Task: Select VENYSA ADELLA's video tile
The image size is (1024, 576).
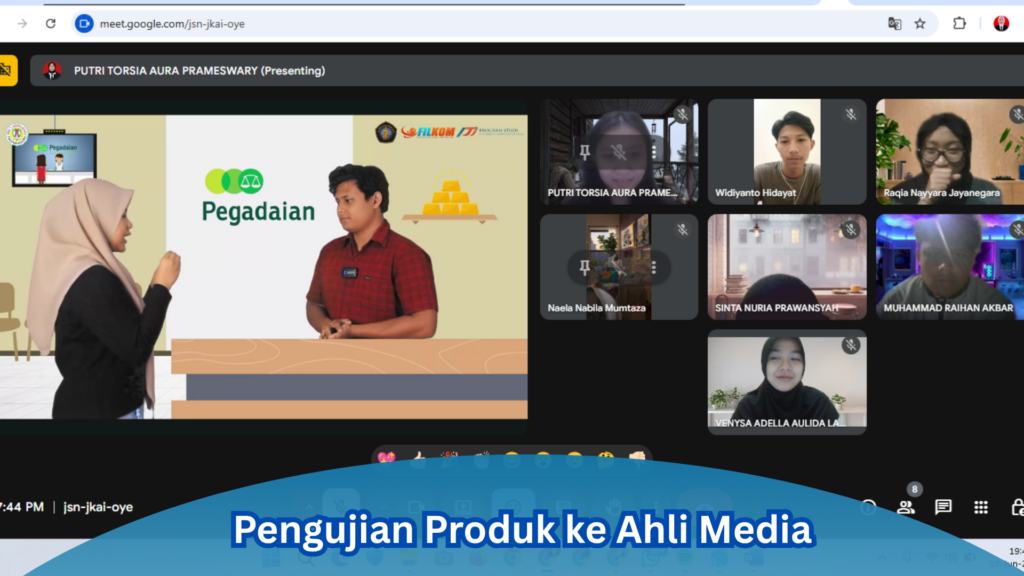Action: 786,381
